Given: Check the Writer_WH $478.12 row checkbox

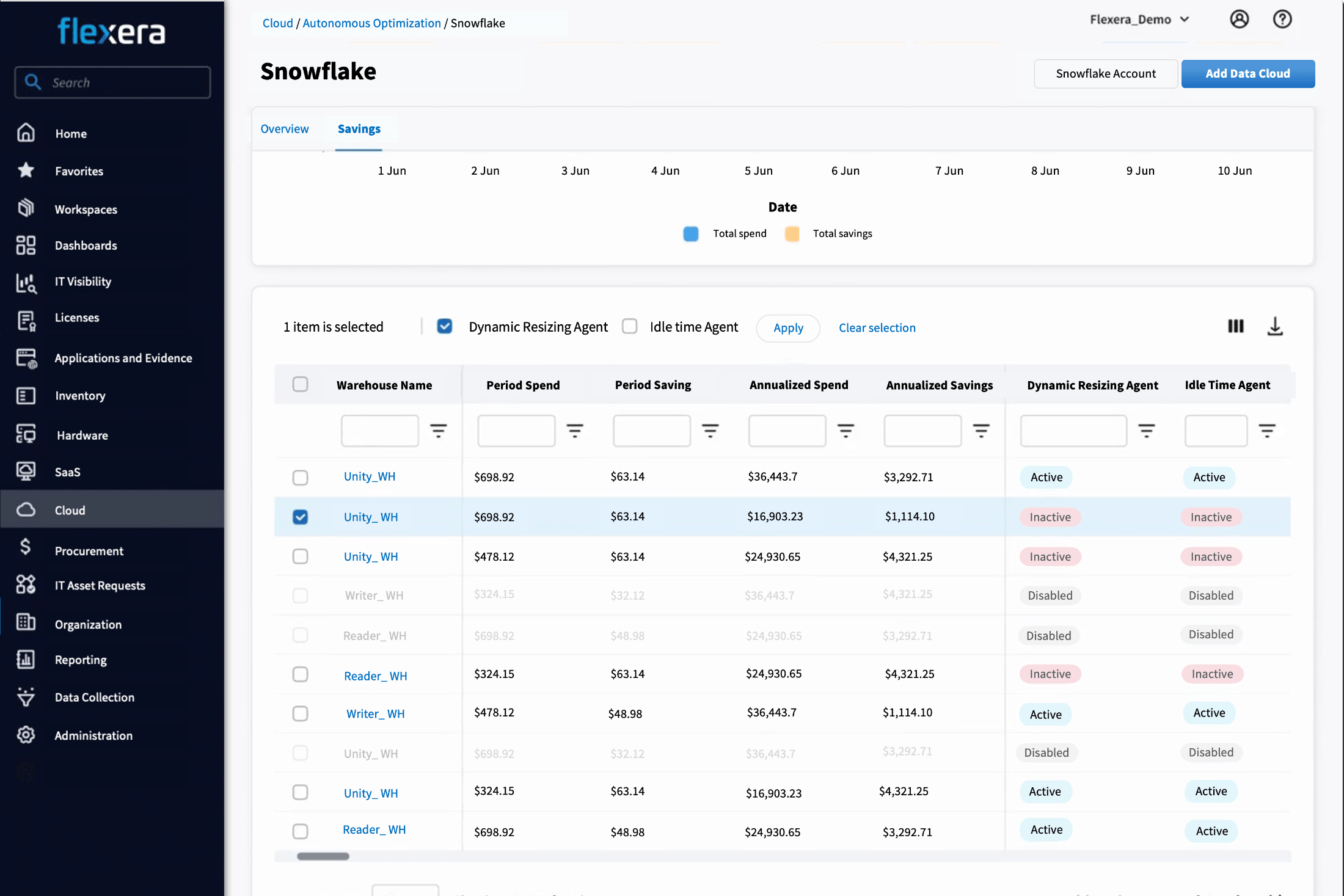Looking at the screenshot, I should 300,713.
